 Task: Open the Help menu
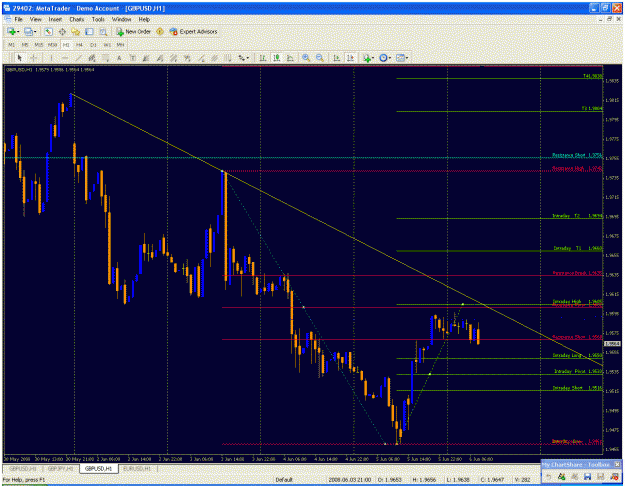(144, 19)
